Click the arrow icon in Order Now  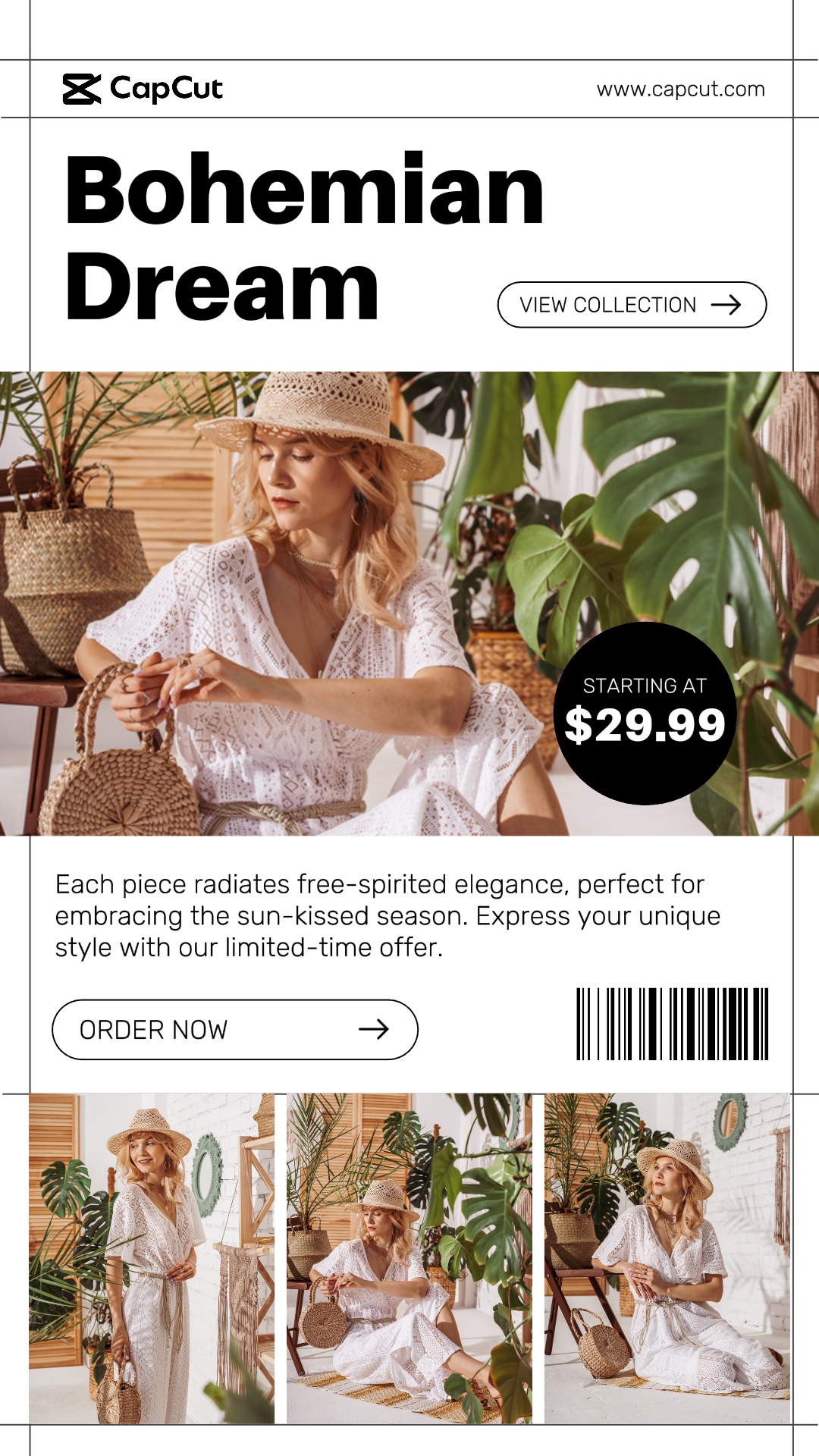(373, 1029)
